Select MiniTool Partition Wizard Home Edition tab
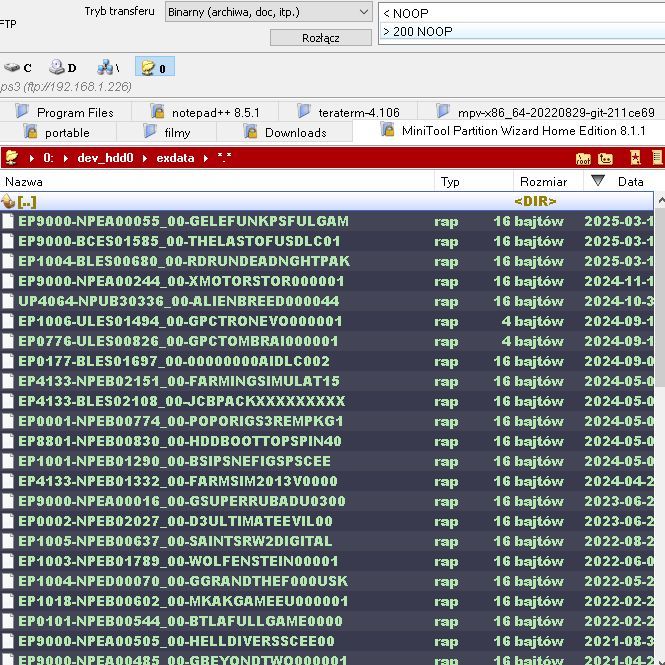This screenshot has height=665, width=665. (x=509, y=131)
